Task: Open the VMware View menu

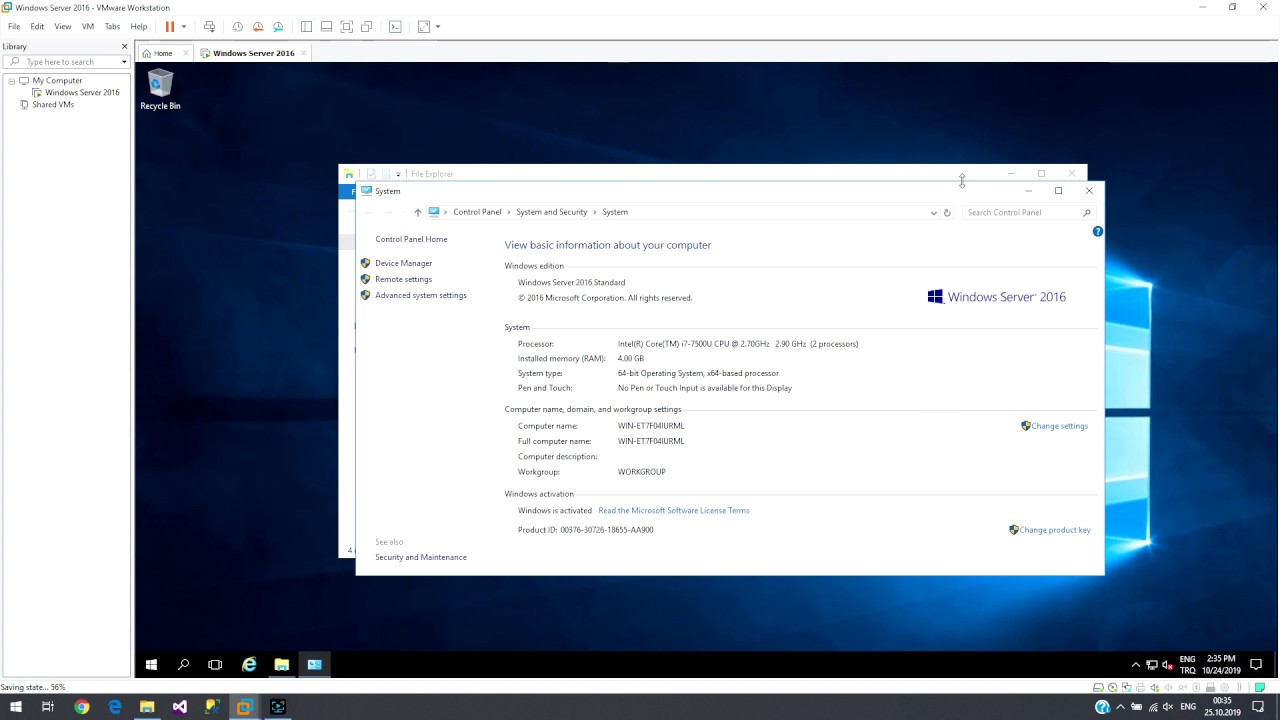Action: tap(63, 27)
